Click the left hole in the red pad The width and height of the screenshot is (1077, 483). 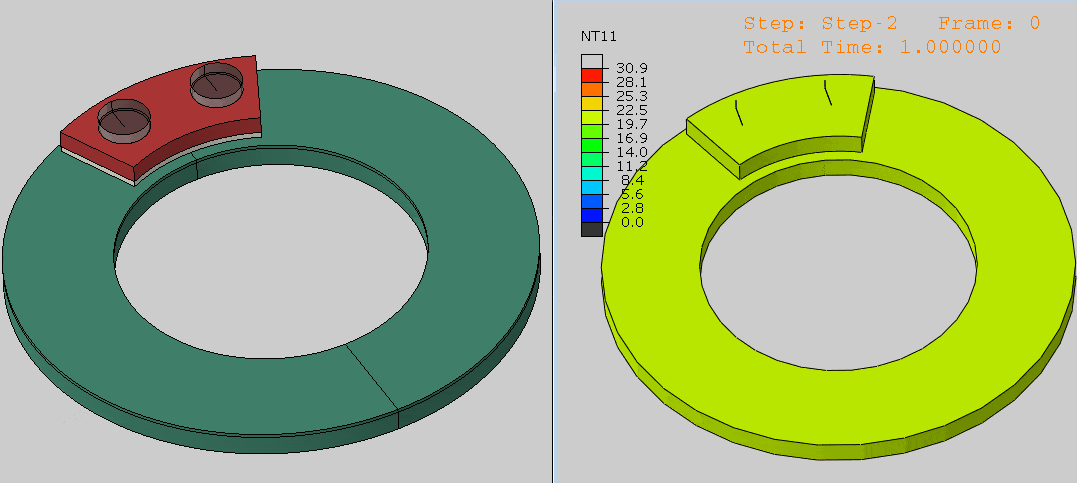point(123,118)
